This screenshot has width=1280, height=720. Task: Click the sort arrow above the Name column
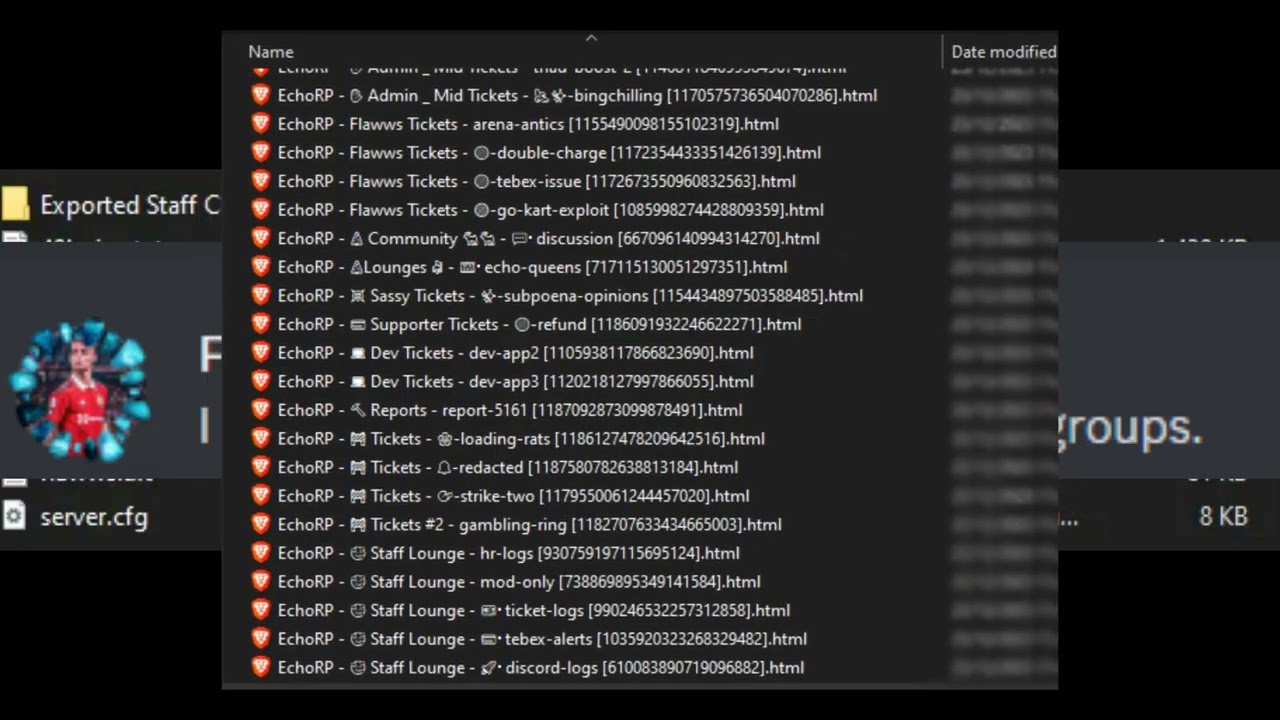tap(591, 38)
